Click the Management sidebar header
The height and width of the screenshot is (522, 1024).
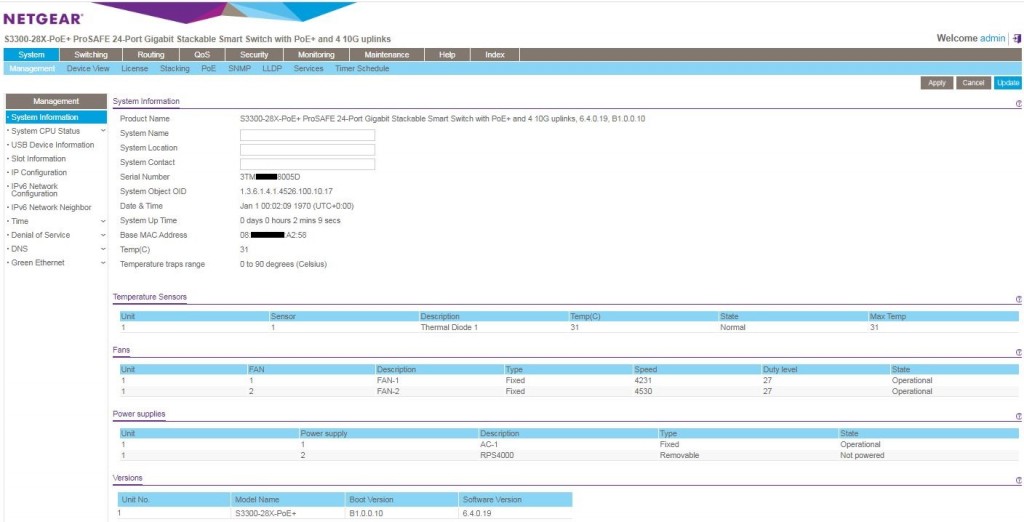pos(56,101)
